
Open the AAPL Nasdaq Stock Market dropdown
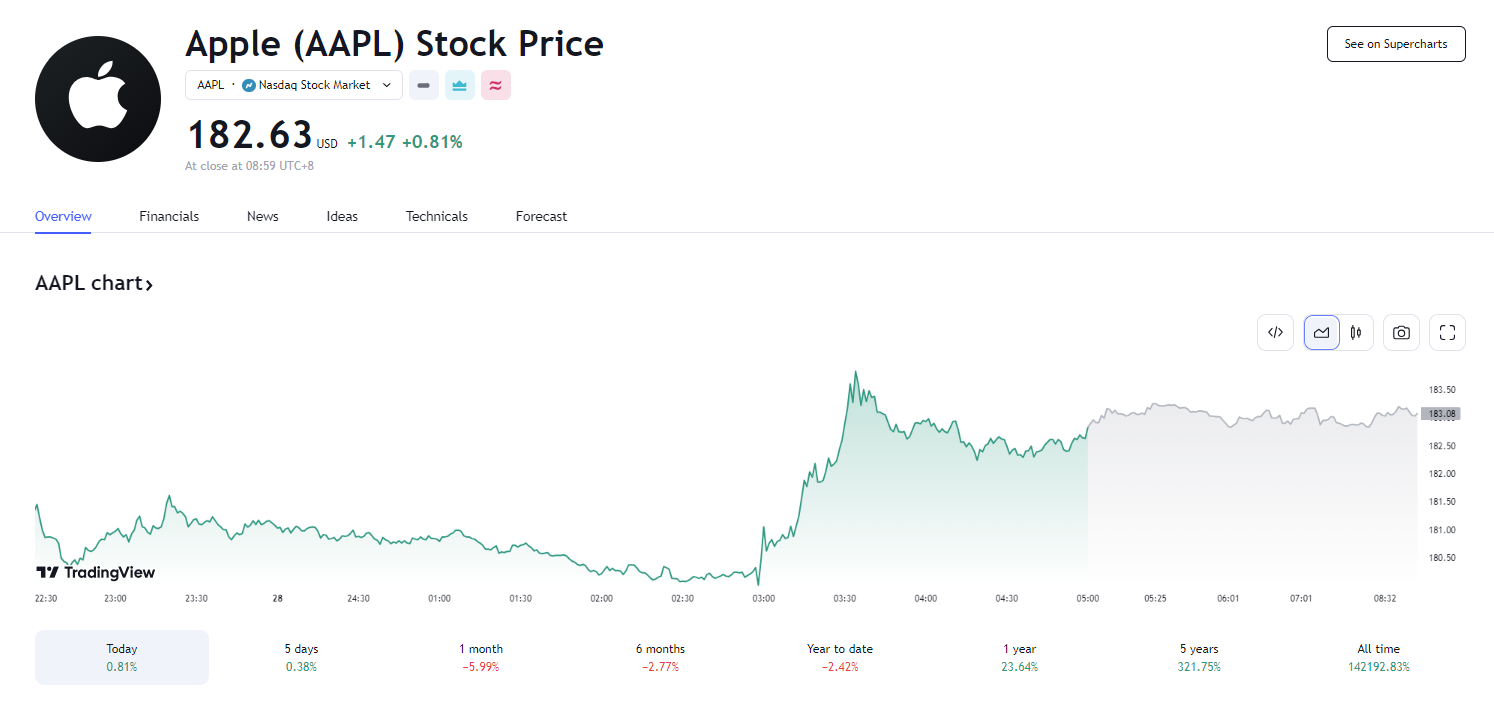click(294, 86)
